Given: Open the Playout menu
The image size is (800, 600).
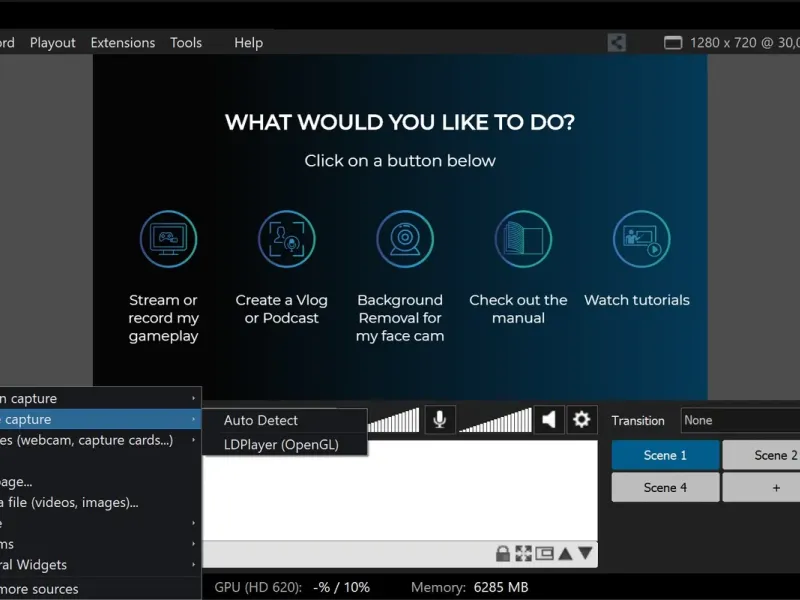Looking at the screenshot, I should tap(53, 42).
